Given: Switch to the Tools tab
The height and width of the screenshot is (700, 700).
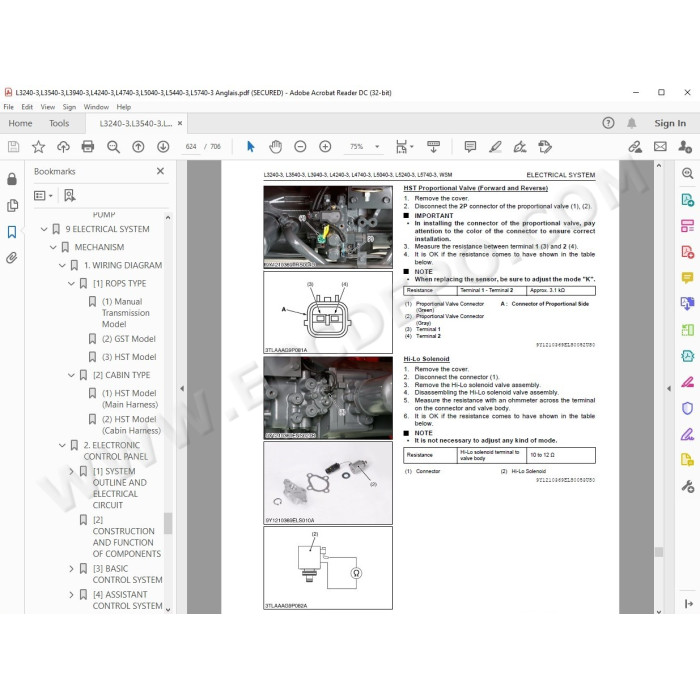Looking at the screenshot, I should coord(59,123).
